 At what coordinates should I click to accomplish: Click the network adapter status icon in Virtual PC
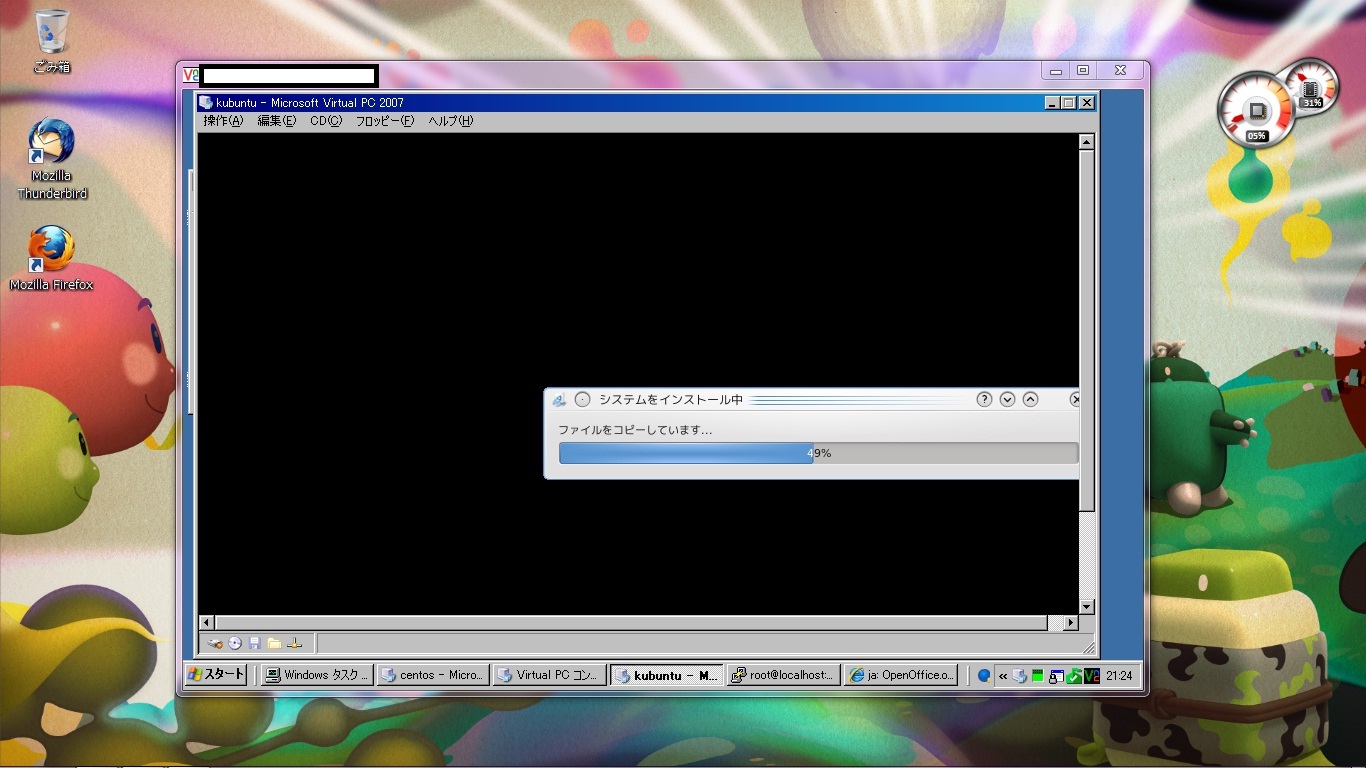click(295, 643)
